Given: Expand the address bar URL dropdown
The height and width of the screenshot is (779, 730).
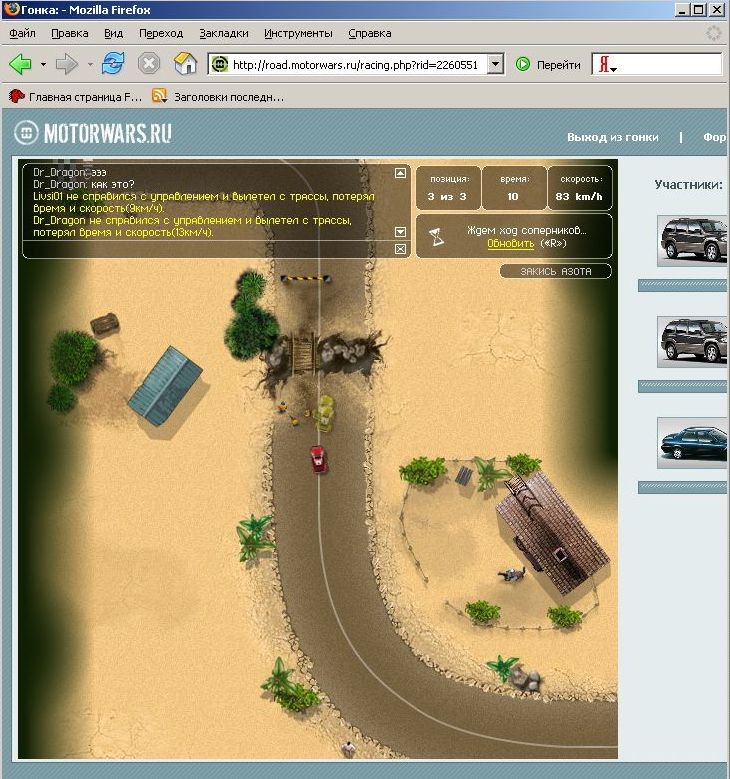Looking at the screenshot, I should [x=495, y=64].
